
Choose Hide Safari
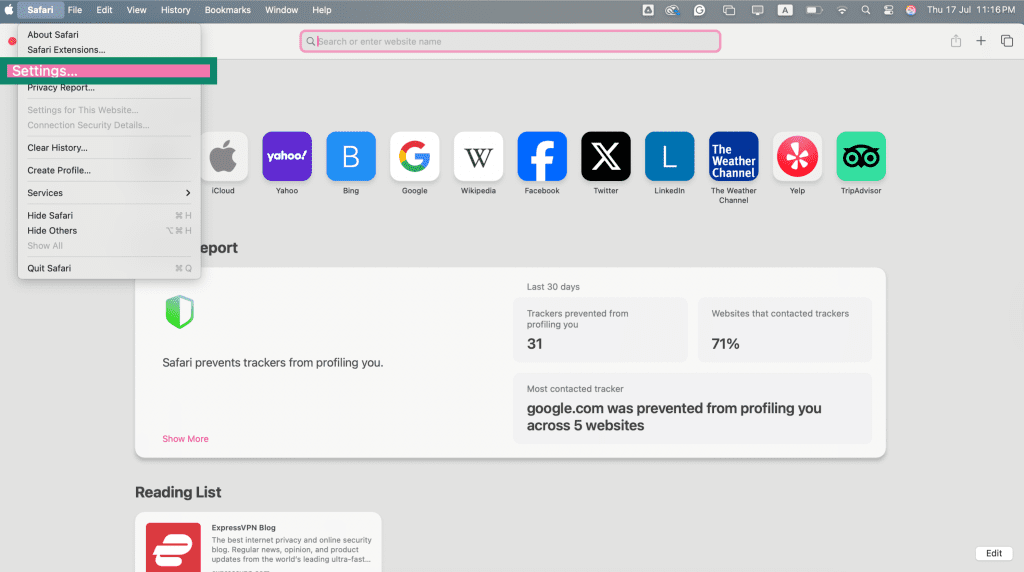click(x=109, y=215)
